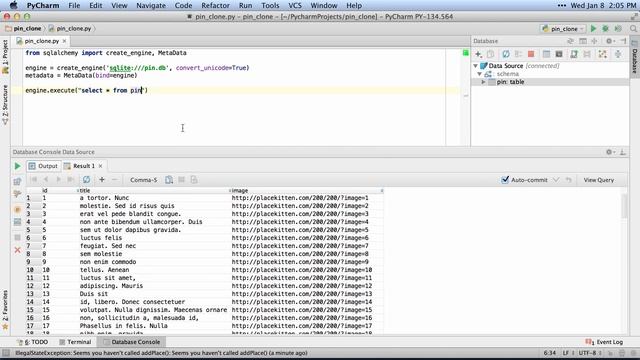
Task: Click the LF line separator in status bar
Action: [x=567, y=353]
